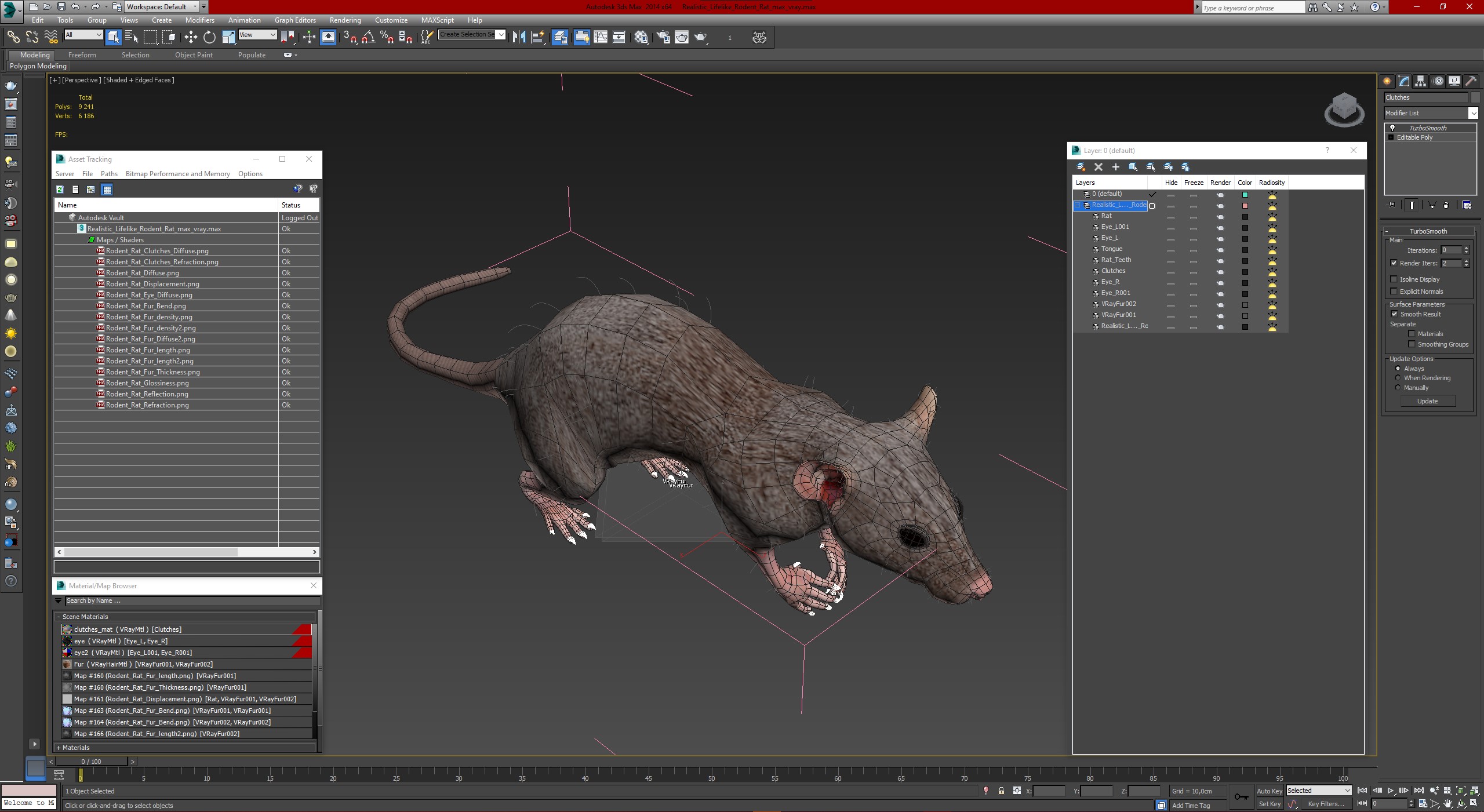Switch to the Create command panel
This screenshot has height=812, width=1484.
[1387, 81]
